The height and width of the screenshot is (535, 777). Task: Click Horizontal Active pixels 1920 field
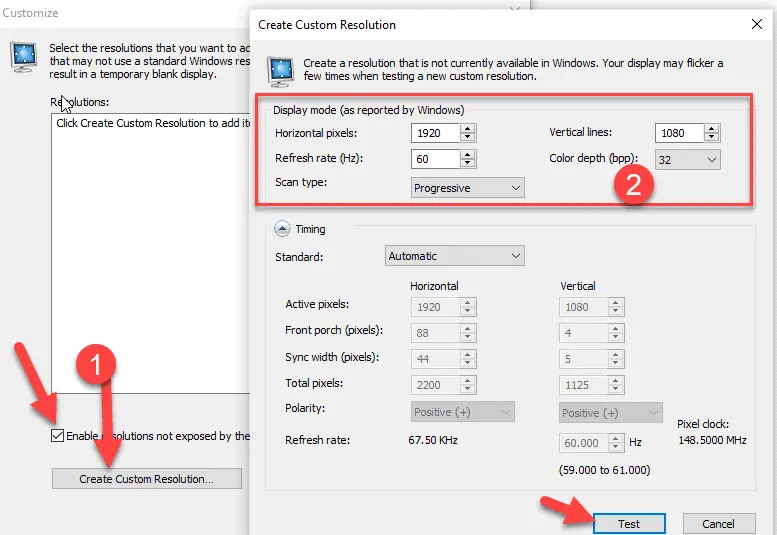point(436,307)
